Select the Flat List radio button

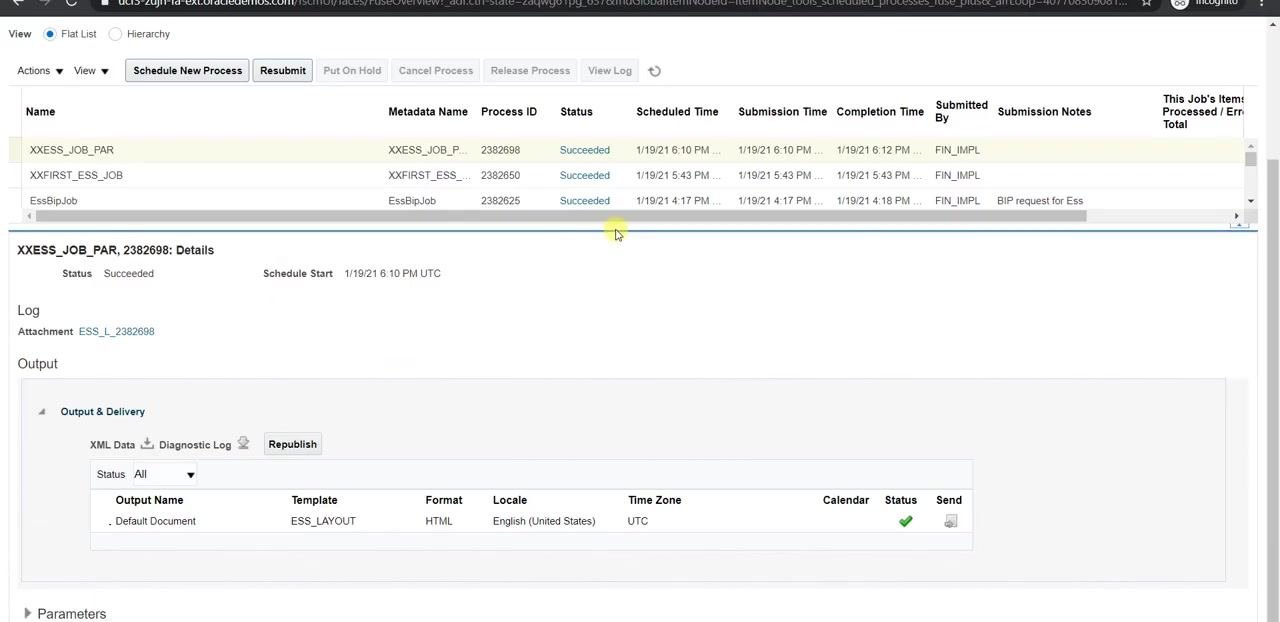[x=50, y=34]
